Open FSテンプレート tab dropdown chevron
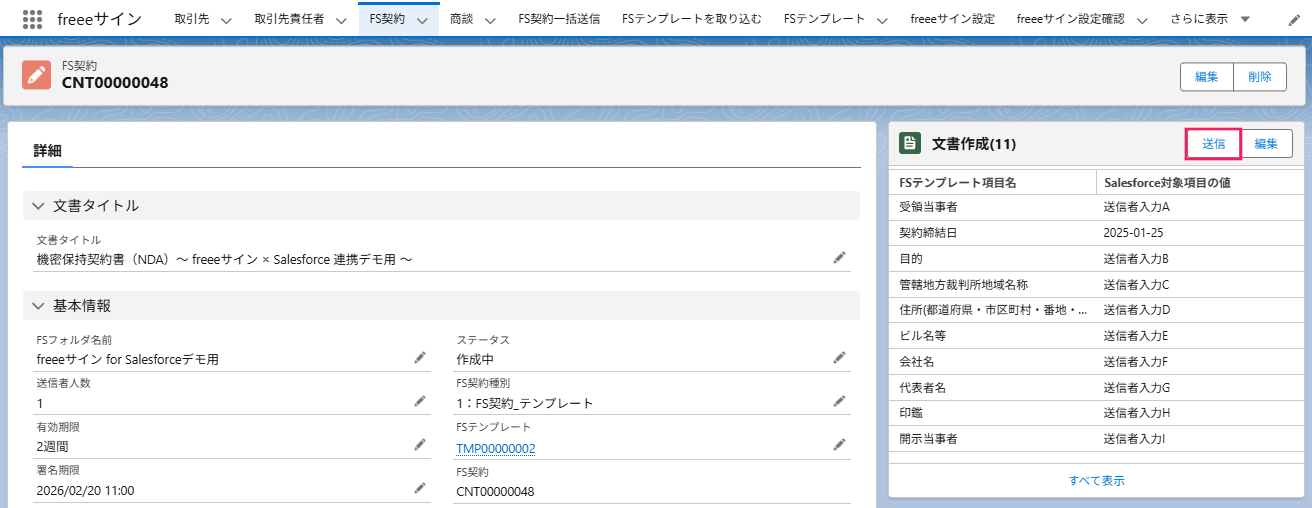This screenshot has height=508, width=1312. pos(883,20)
